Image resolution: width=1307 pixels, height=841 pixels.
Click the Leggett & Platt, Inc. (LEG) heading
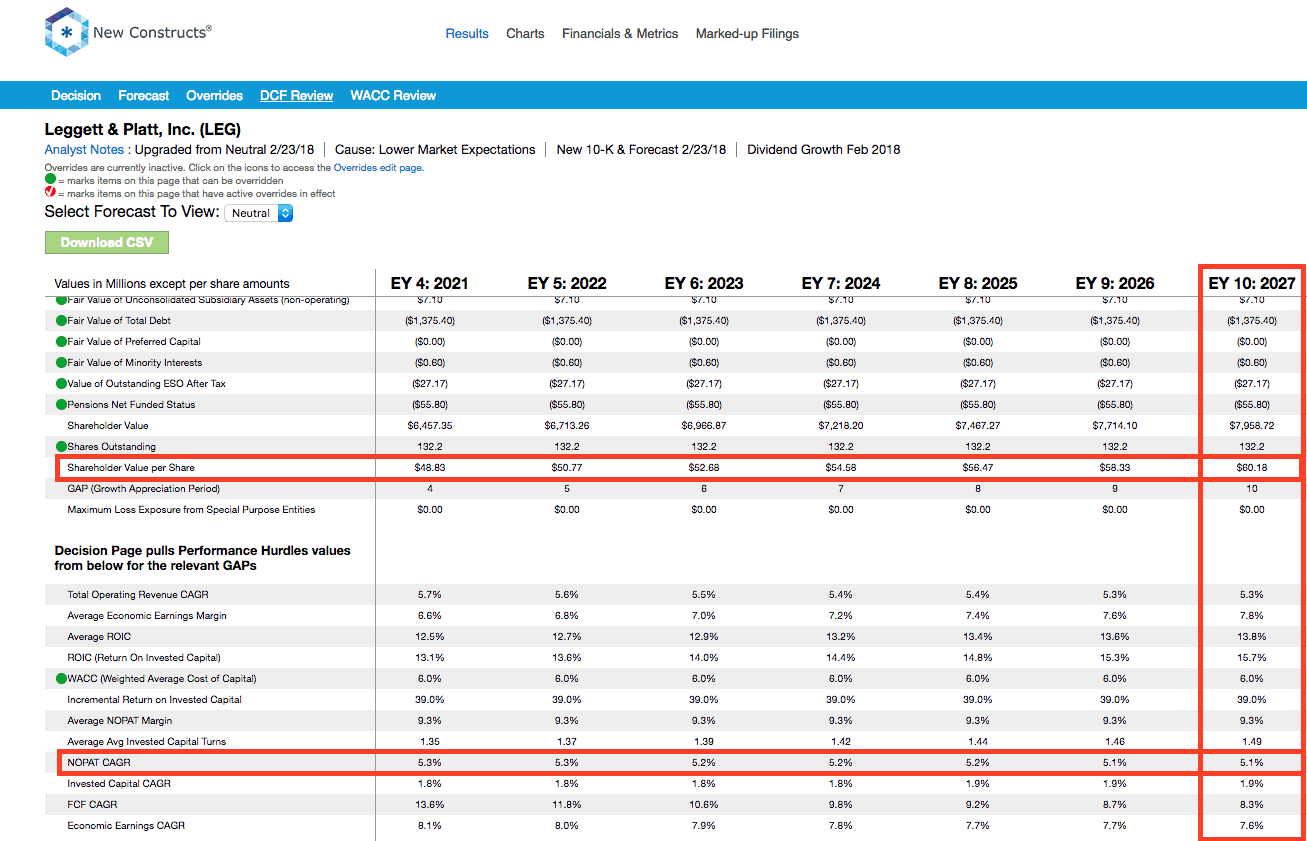[143, 130]
